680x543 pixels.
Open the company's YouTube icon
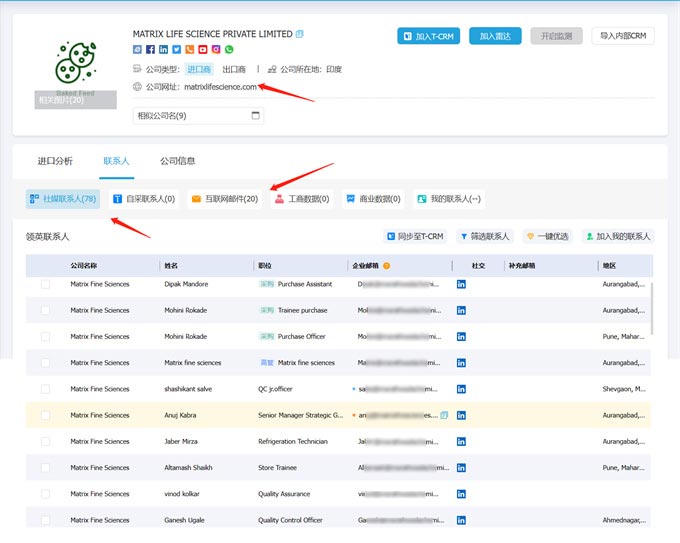(203, 49)
